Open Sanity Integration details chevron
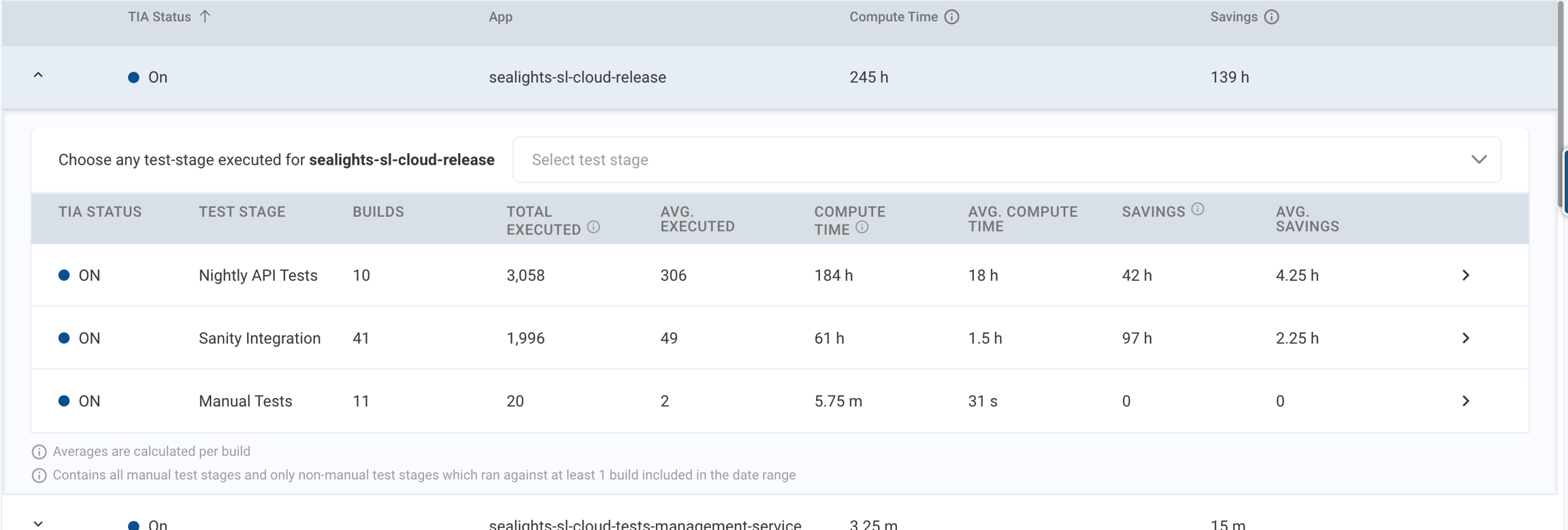Viewport: 1568px width, 530px height. [1465, 338]
